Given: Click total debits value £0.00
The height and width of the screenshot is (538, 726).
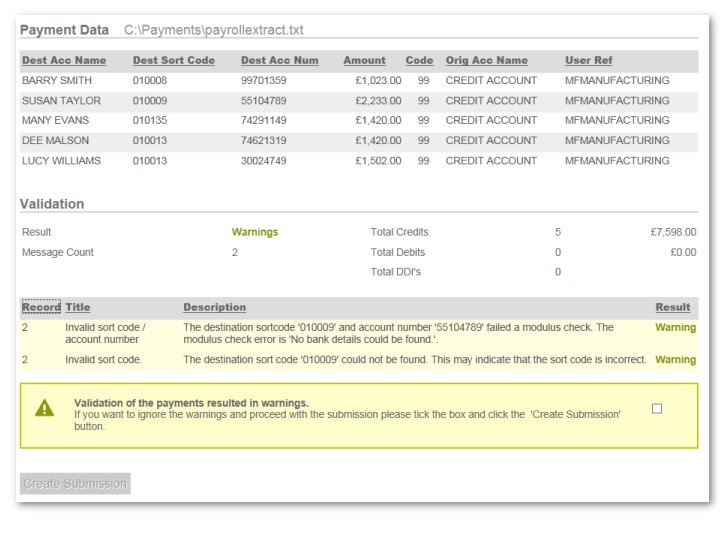Looking at the screenshot, I should 683,252.
